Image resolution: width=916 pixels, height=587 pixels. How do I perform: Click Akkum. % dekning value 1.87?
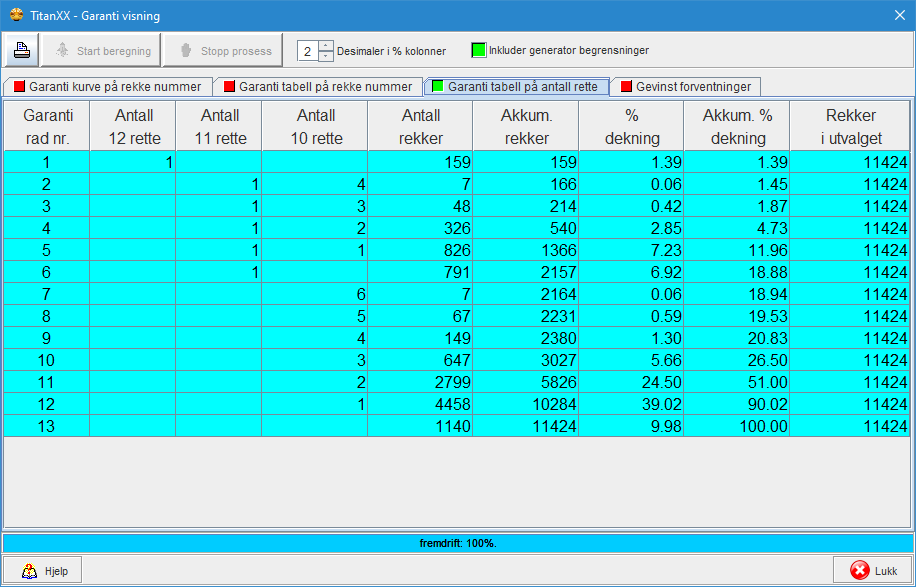(737, 206)
